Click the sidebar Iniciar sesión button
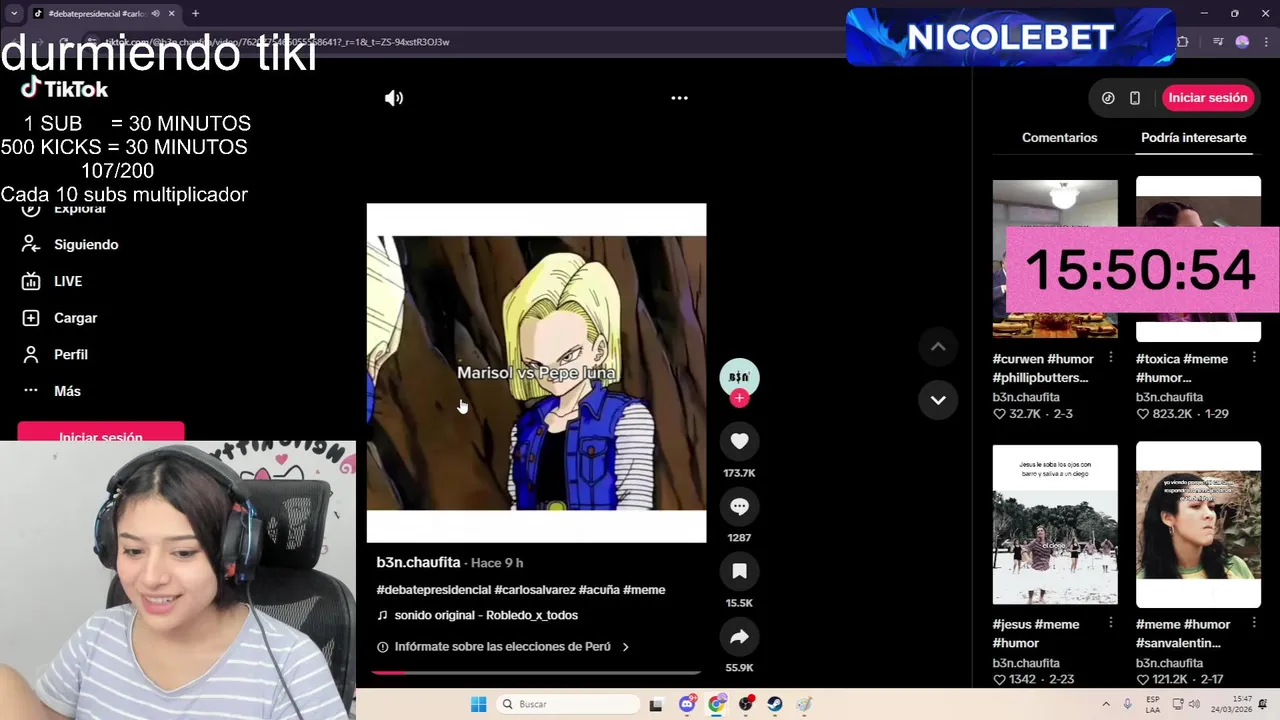The height and width of the screenshot is (720, 1280). click(100, 434)
